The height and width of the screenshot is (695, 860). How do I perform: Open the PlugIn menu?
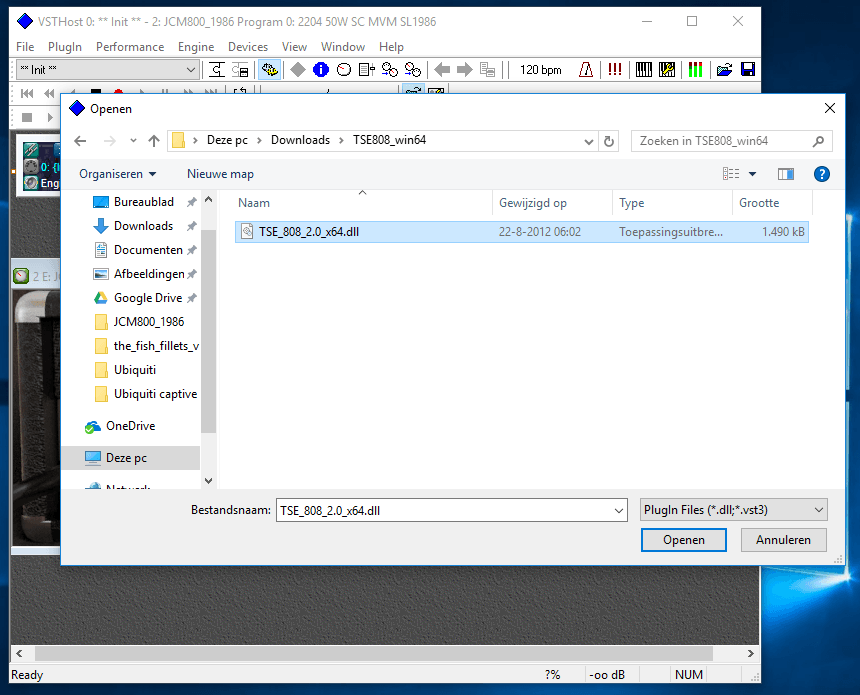(65, 47)
